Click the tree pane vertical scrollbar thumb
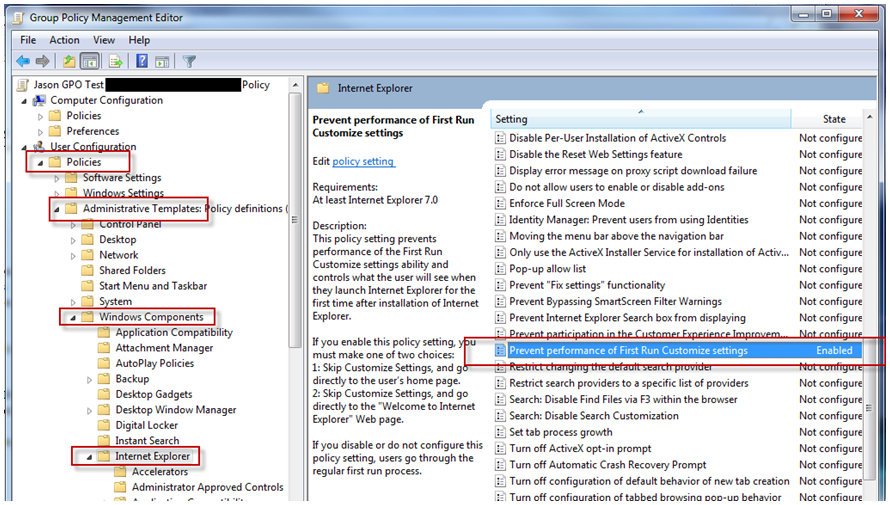 click(295, 221)
